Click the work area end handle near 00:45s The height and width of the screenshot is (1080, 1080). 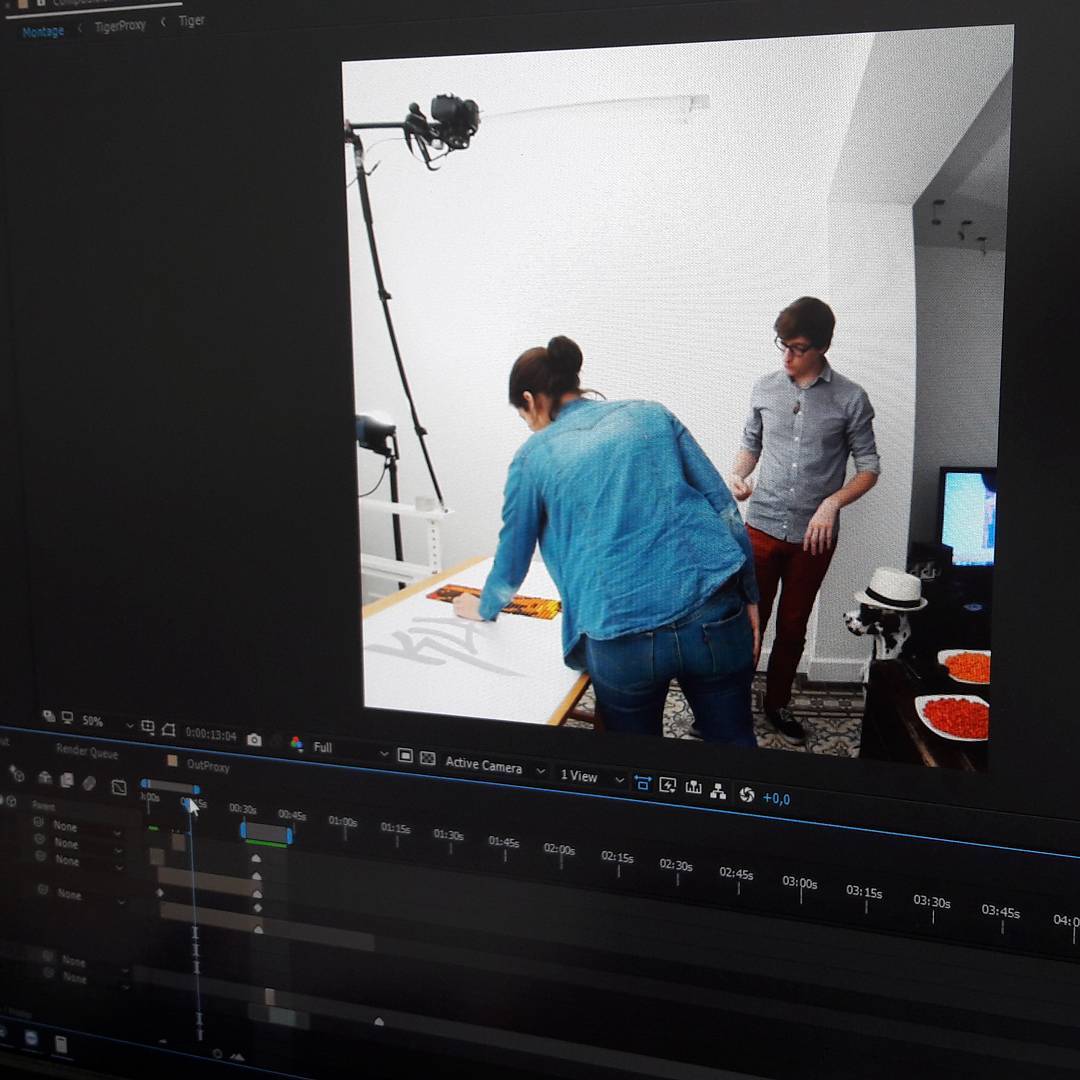[289, 836]
